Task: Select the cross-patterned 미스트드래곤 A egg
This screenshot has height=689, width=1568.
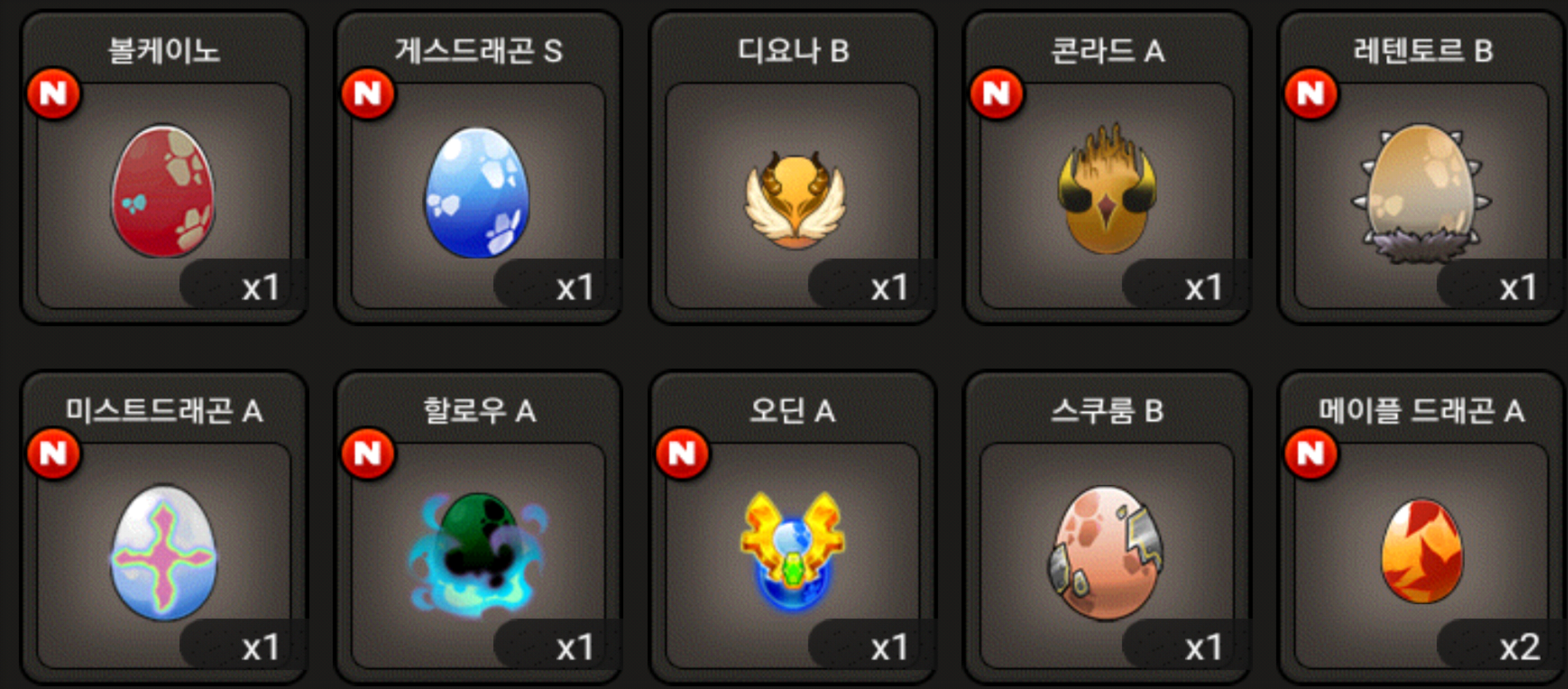Action: (x=163, y=552)
